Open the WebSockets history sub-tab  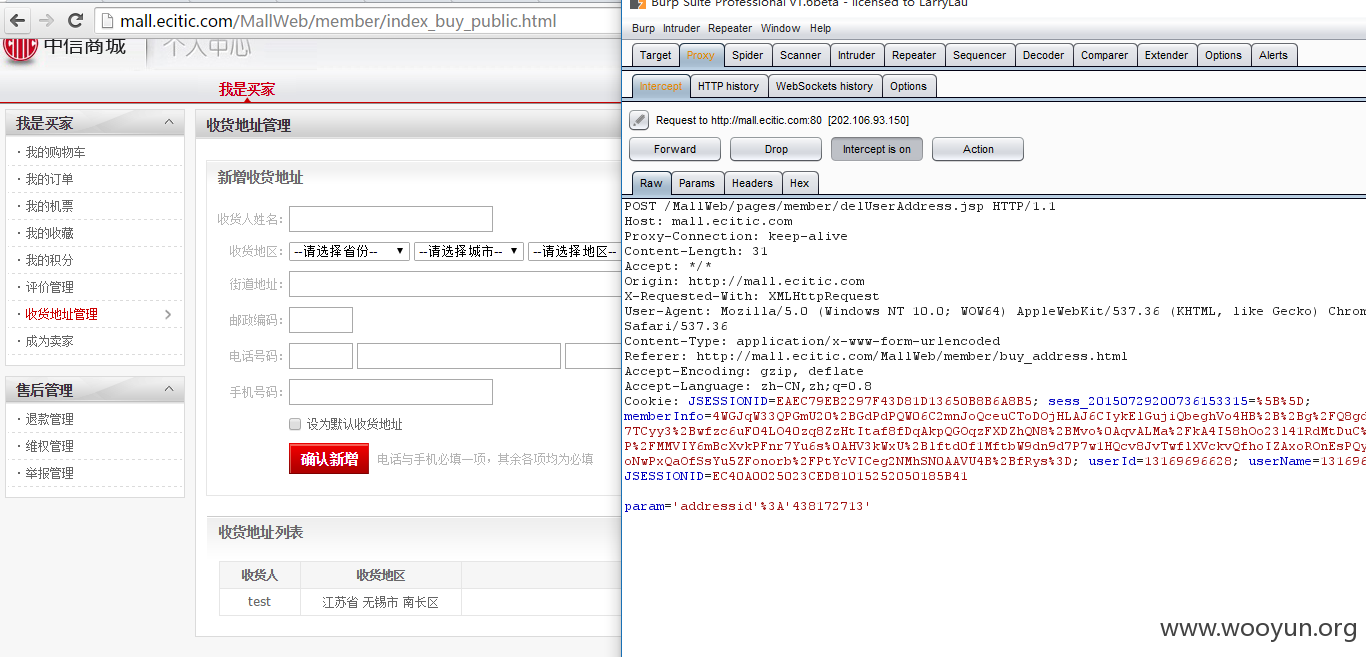824,86
